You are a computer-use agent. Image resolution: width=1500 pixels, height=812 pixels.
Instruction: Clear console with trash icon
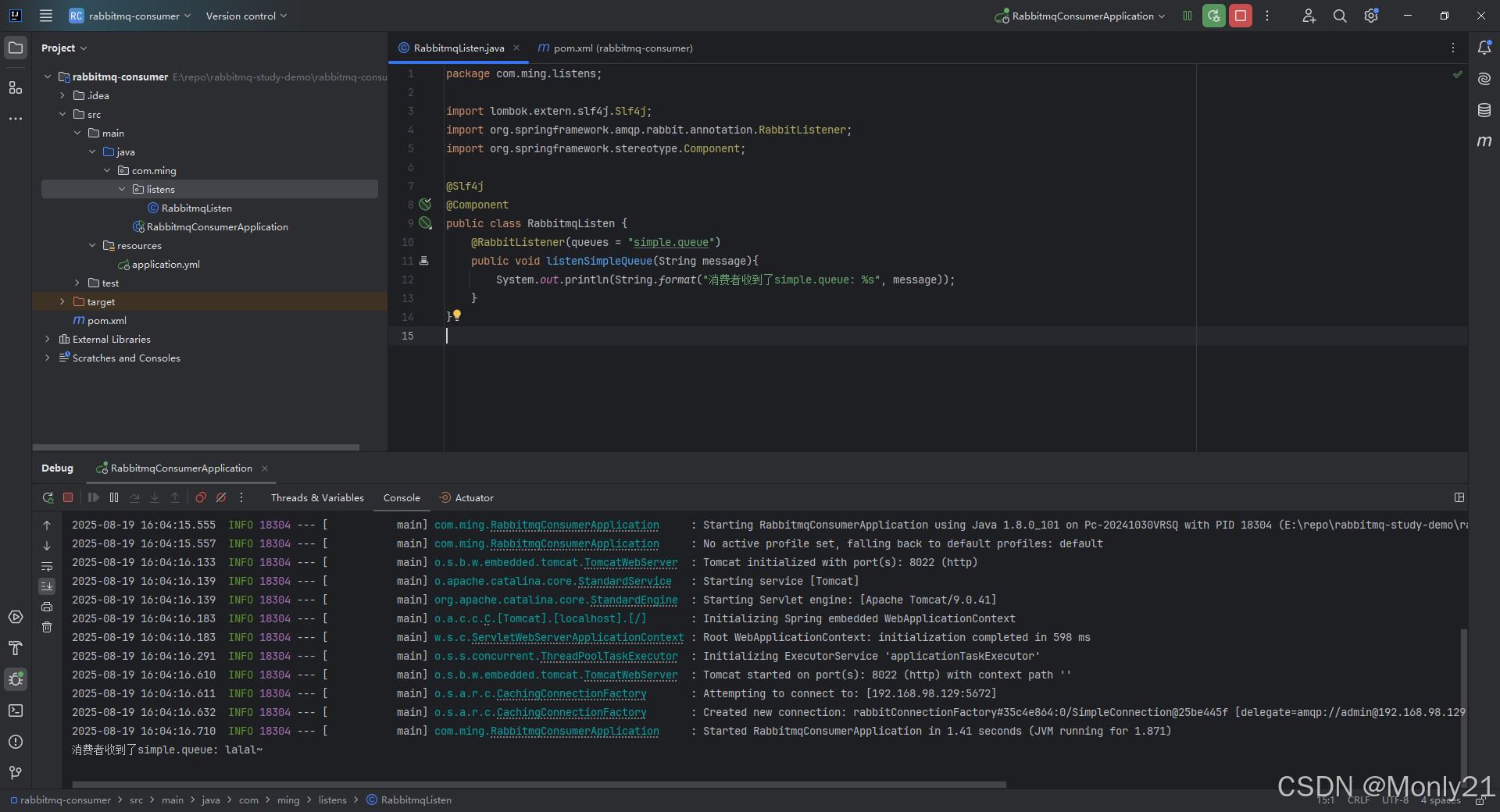(47, 627)
